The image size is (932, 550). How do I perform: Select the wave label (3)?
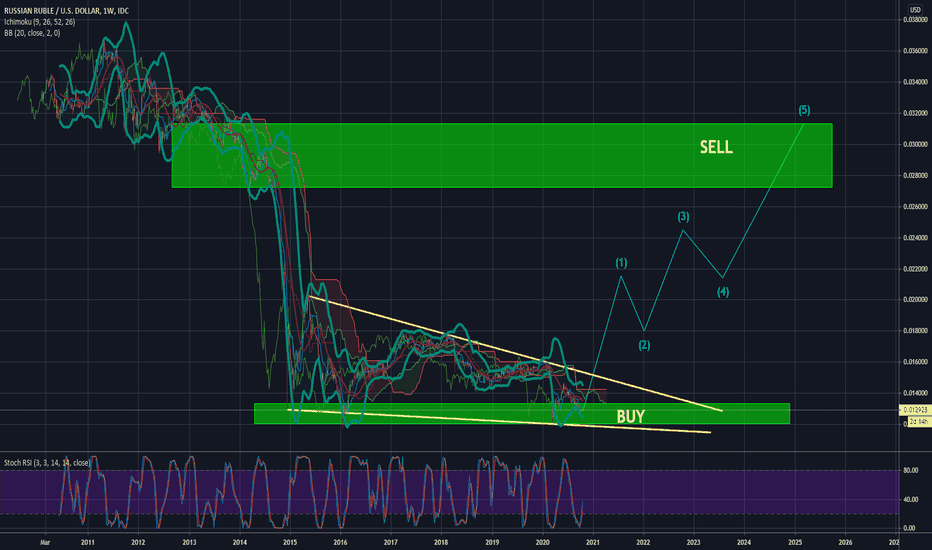684,216
